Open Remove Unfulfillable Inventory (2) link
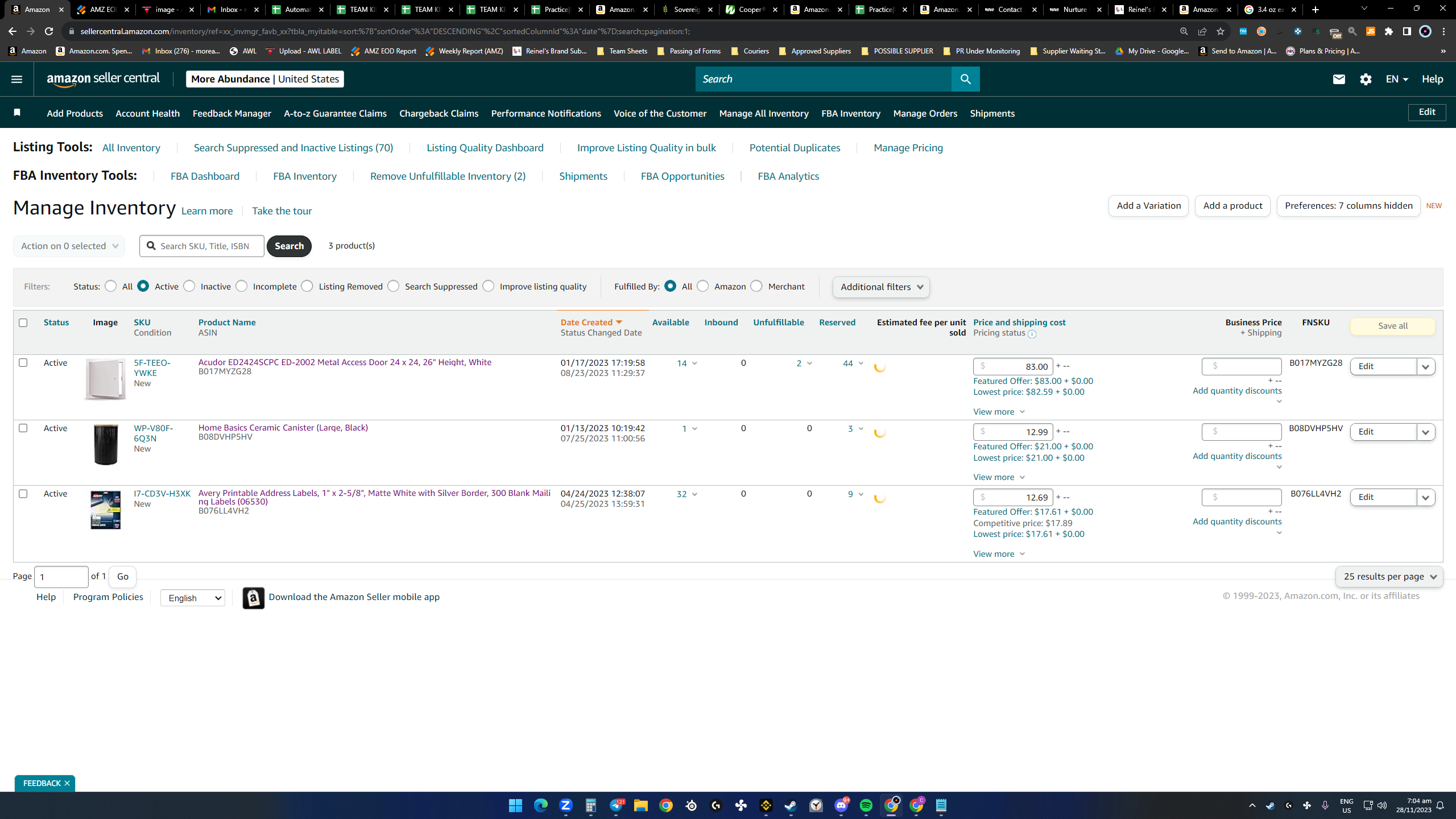The width and height of the screenshot is (1456, 819). (448, 176)
